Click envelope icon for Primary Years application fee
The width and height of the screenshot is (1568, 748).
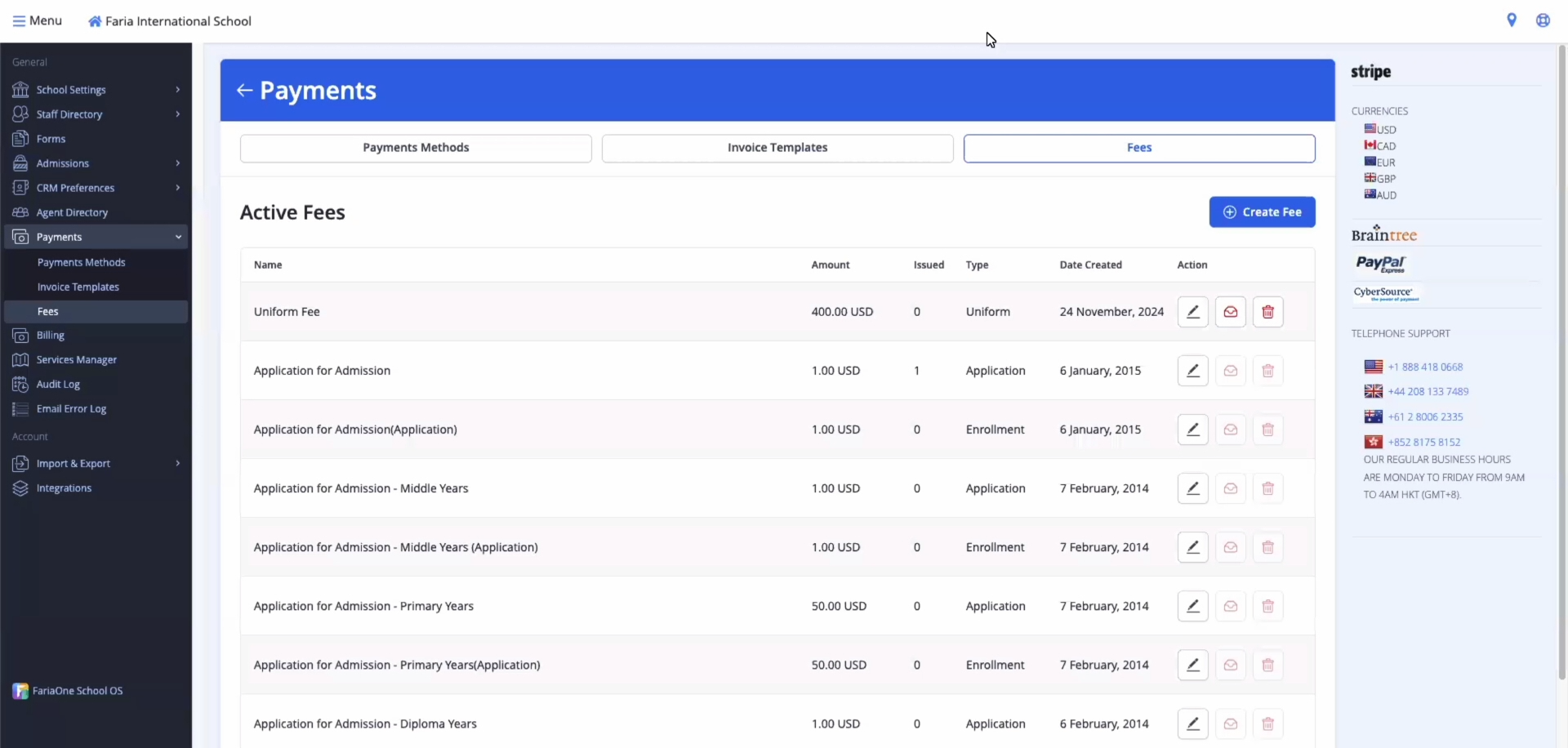coord(1230,606)
